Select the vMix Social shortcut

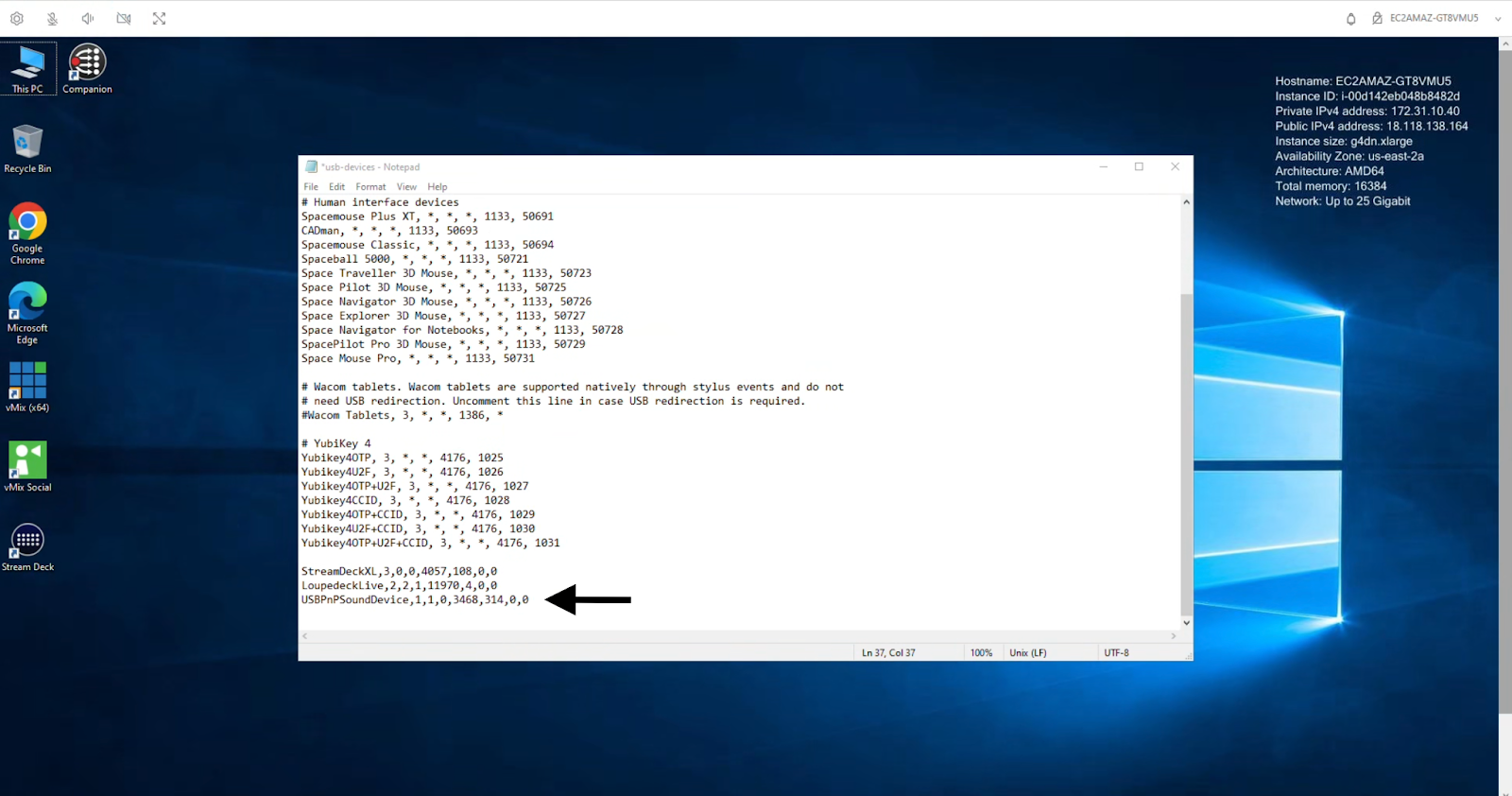[27, 466]
